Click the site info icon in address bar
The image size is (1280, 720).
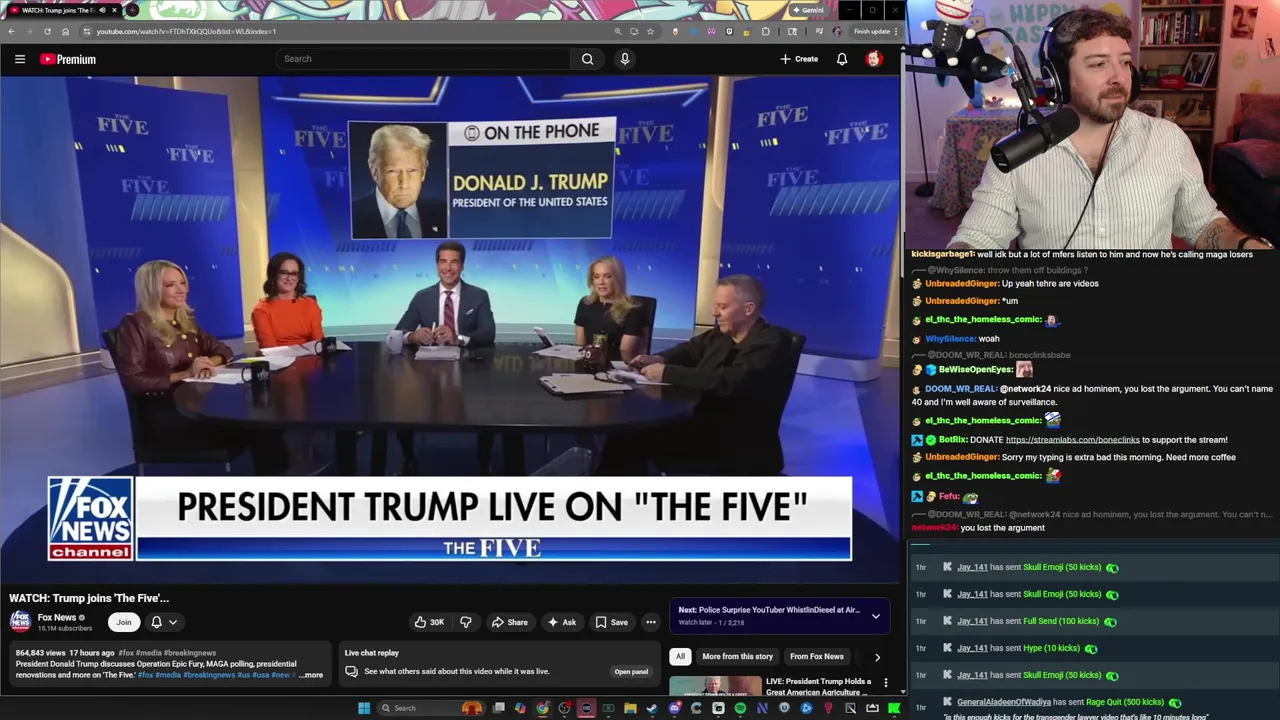coord(87,31)
